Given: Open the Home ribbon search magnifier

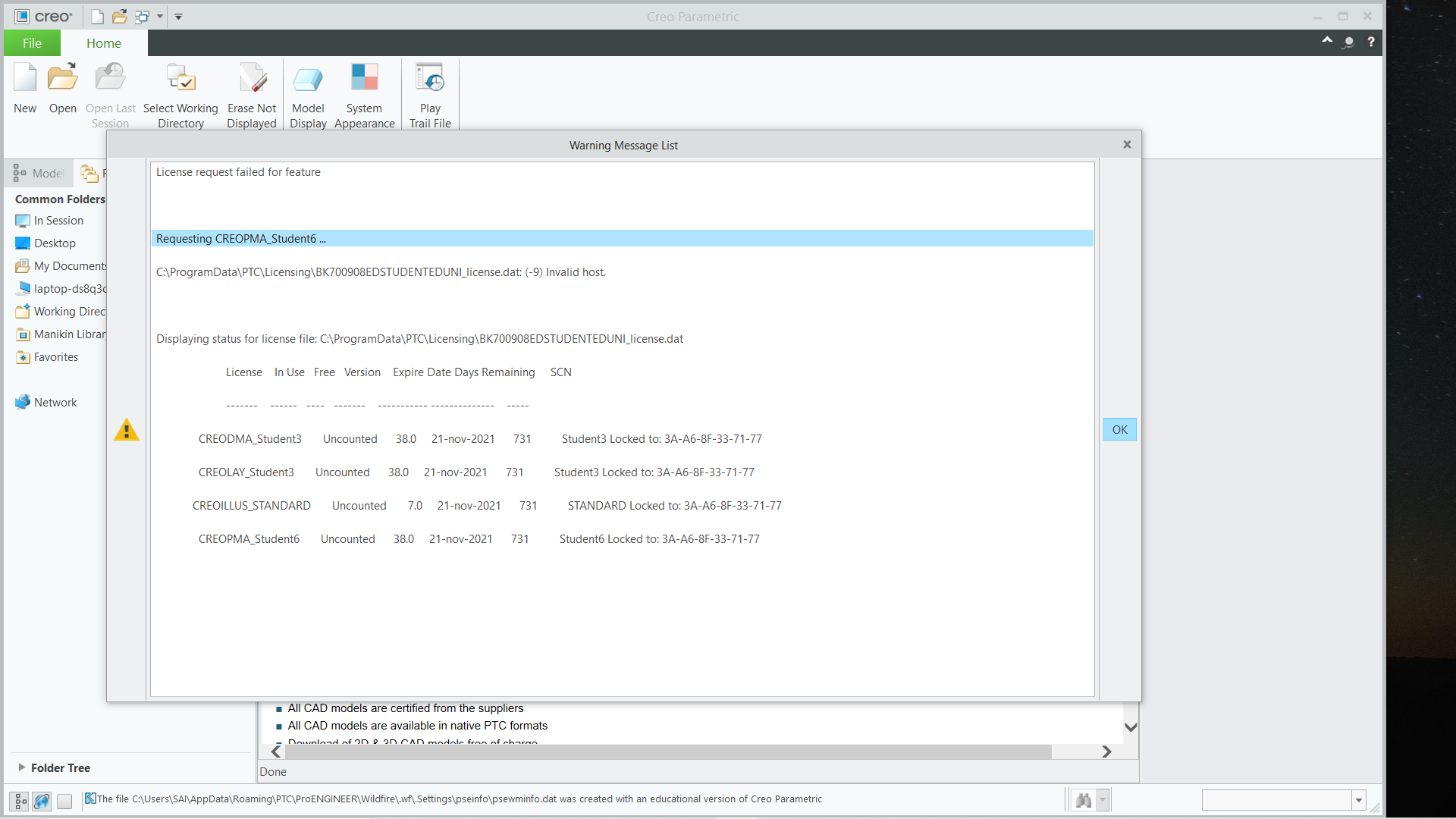Looking at the screenshot, I should click(x=1349, y=42).
